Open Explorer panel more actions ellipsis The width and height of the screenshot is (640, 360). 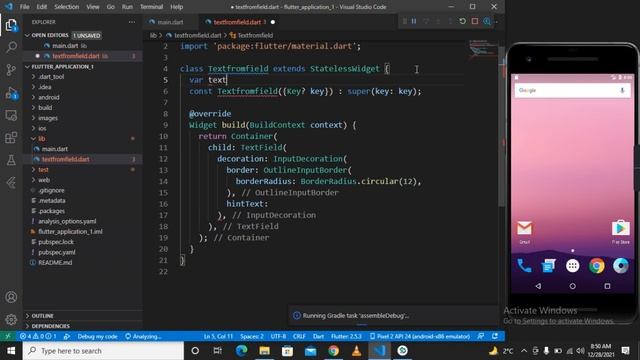click(x=132, y=22)
